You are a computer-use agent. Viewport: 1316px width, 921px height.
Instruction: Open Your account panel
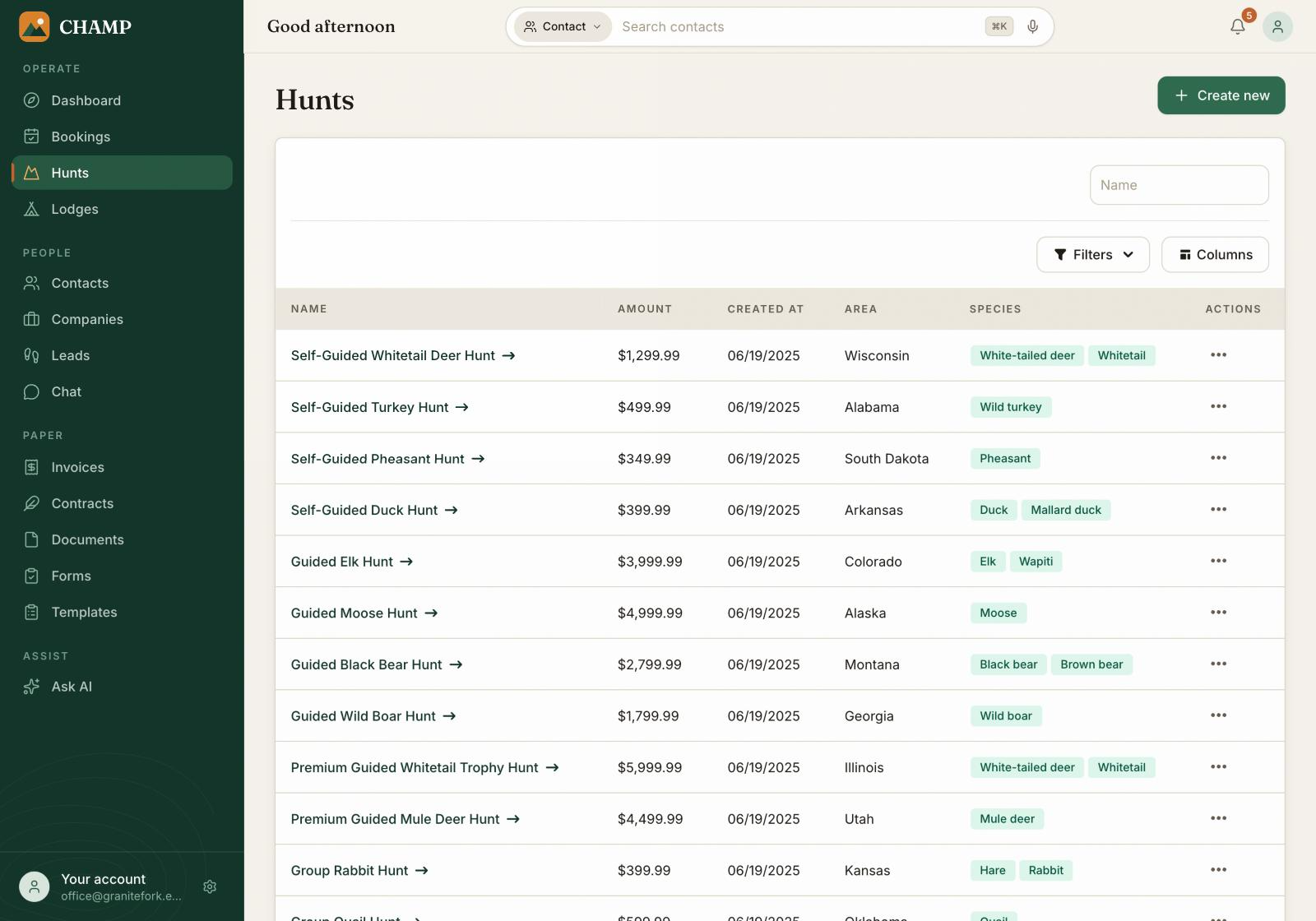pyautogui.click(x=122, y=886)
